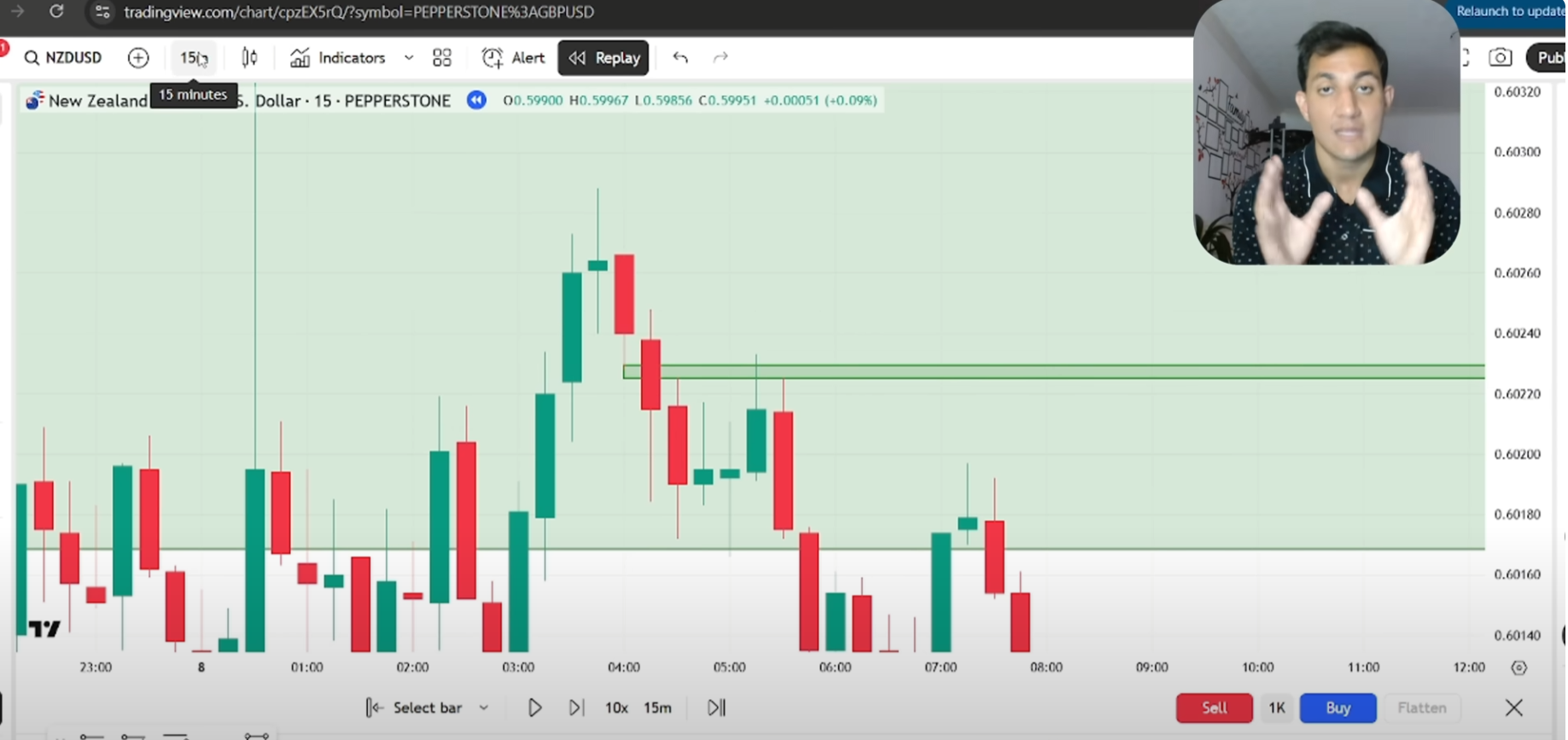Open the Indicators menu
Screen dimensions: 1568x740
[338, 58]
